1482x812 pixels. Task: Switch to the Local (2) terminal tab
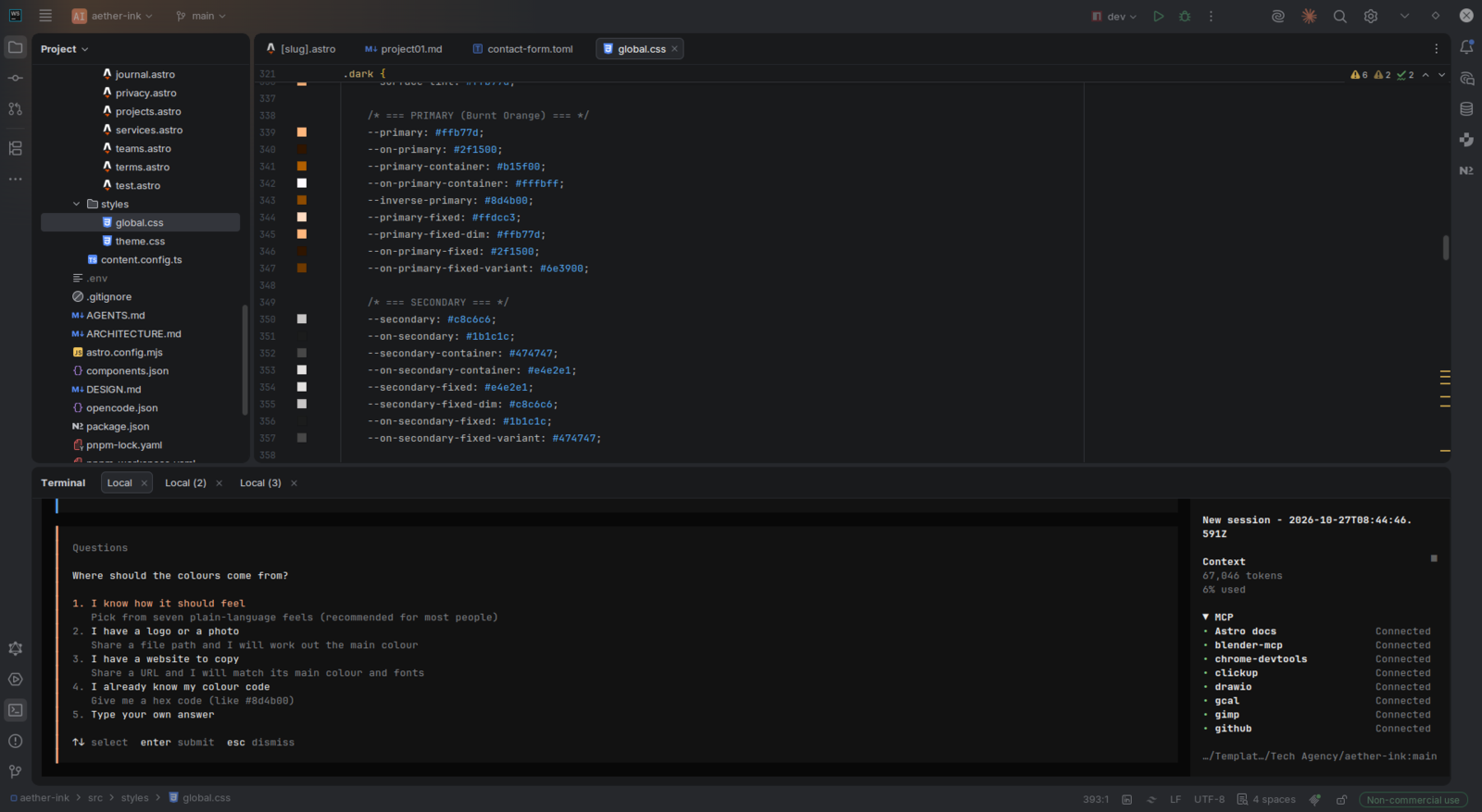[x=185, y=482]
